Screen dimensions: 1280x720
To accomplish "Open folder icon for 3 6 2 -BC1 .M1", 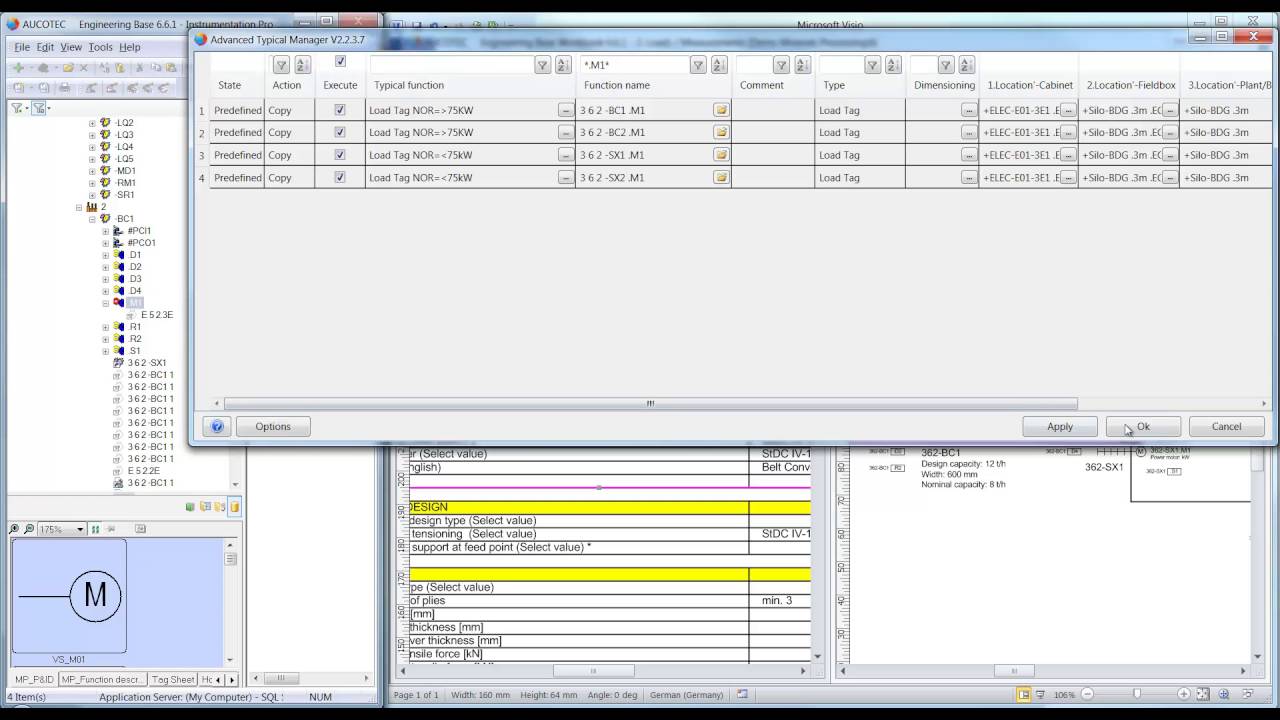I will click(720, 110).
